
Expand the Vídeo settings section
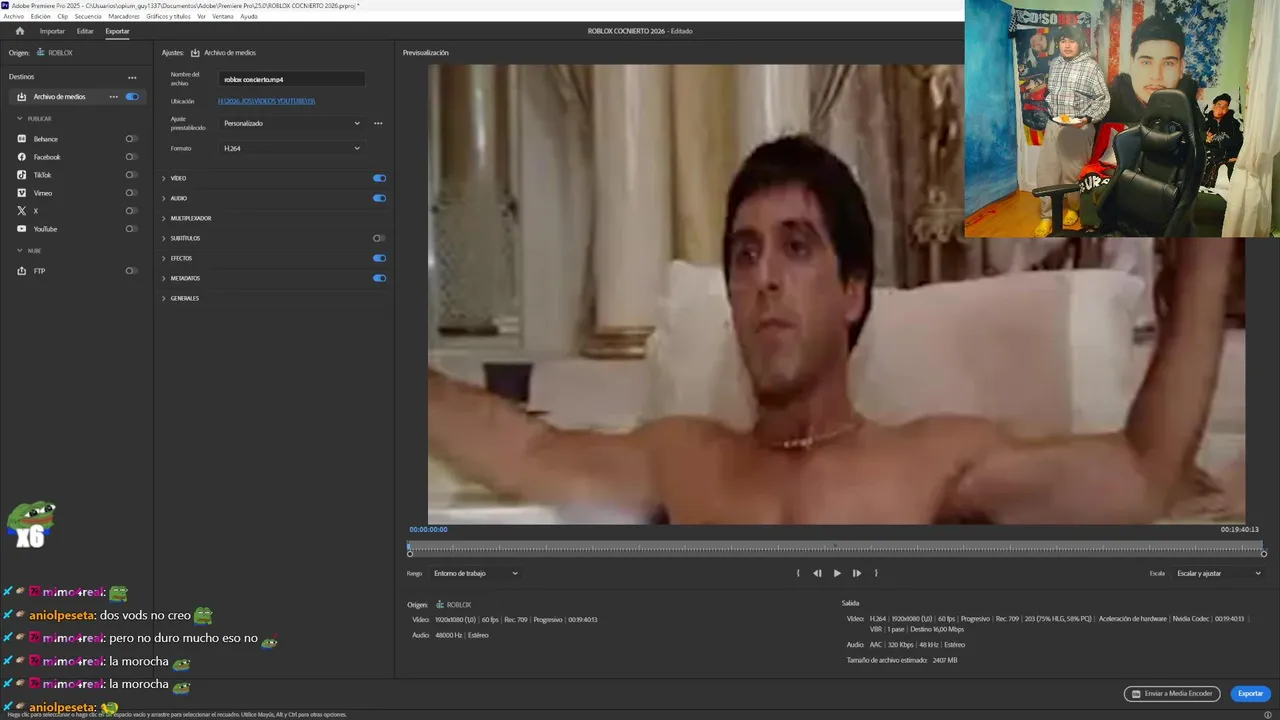tap(164, 178)
